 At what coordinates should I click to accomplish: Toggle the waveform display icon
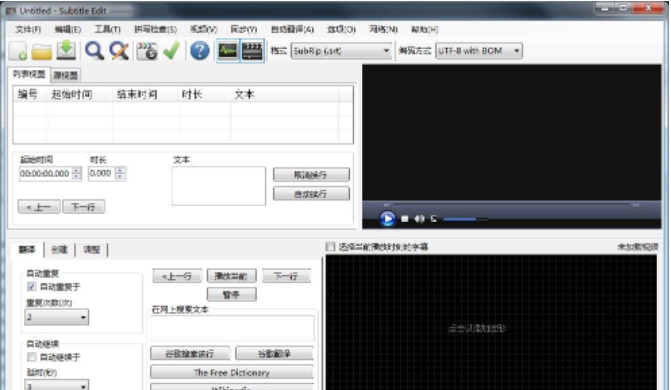click(228, 51)
